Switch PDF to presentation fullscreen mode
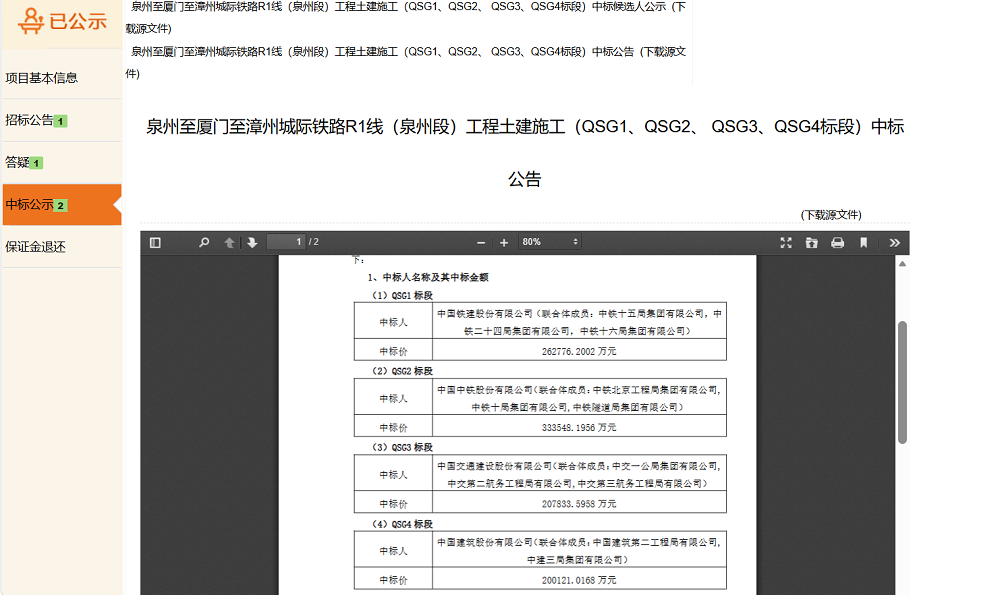The height and width of the screenshot is (595, 1000). tap(786, 242)
